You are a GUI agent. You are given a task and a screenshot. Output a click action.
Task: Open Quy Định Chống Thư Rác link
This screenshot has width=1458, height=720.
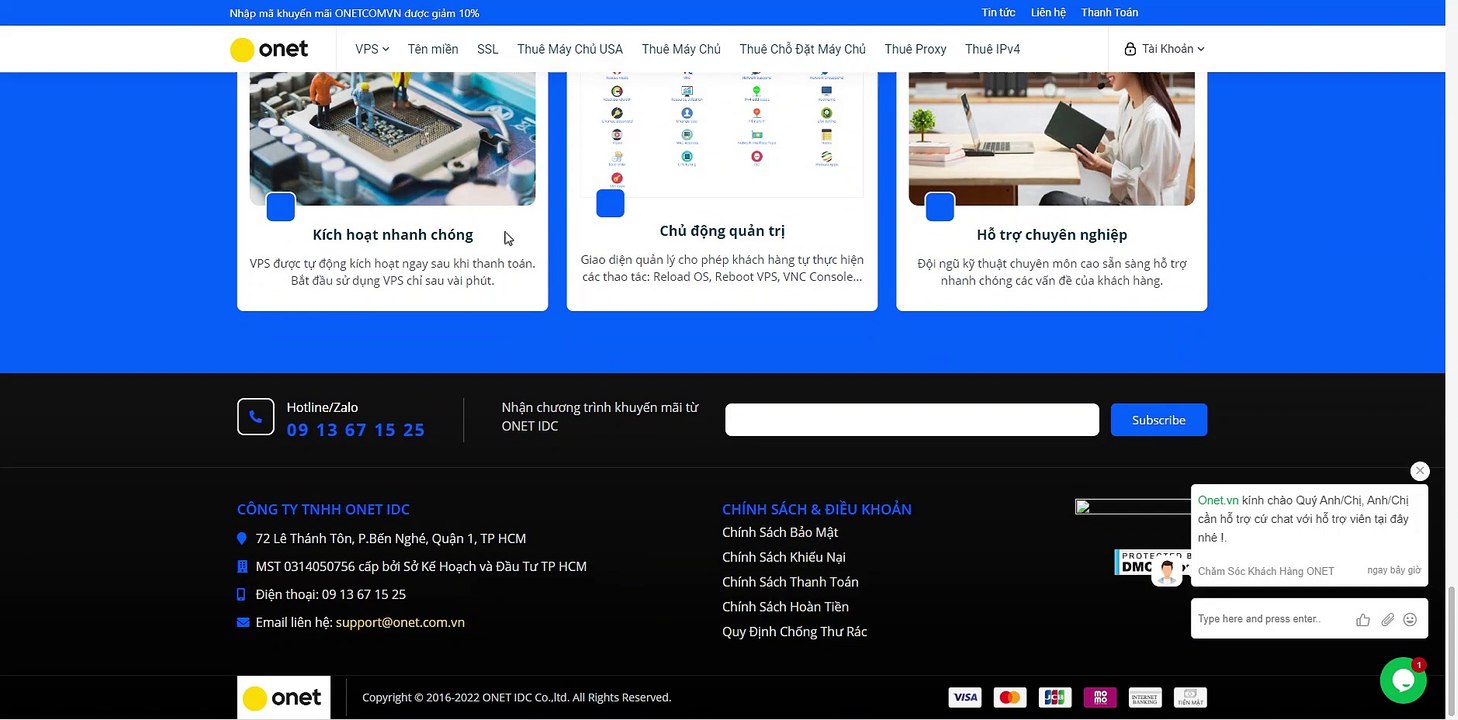pyautogui.click(x=795, y=632)
